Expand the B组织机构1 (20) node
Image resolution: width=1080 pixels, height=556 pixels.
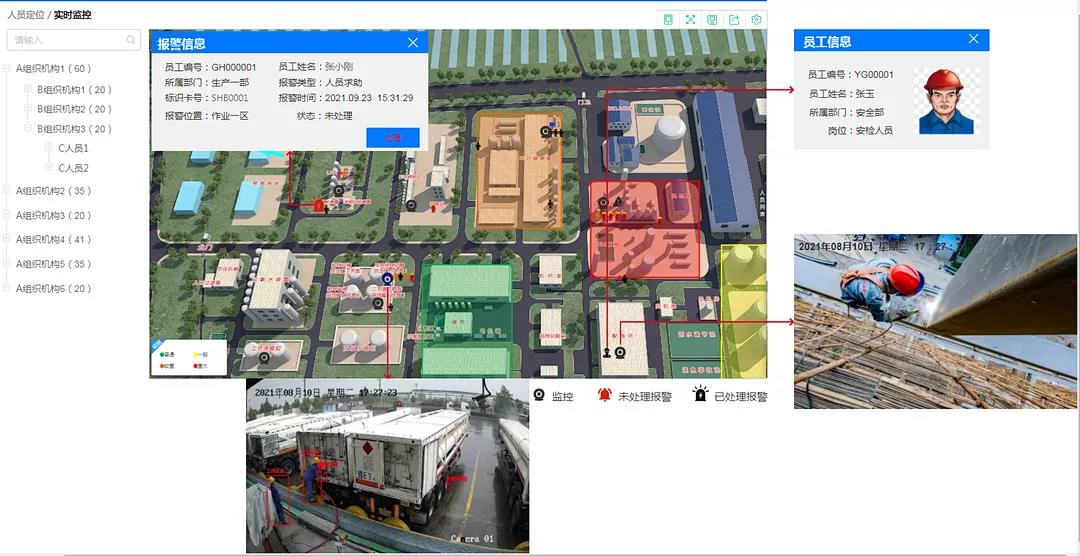click(29, 89)
